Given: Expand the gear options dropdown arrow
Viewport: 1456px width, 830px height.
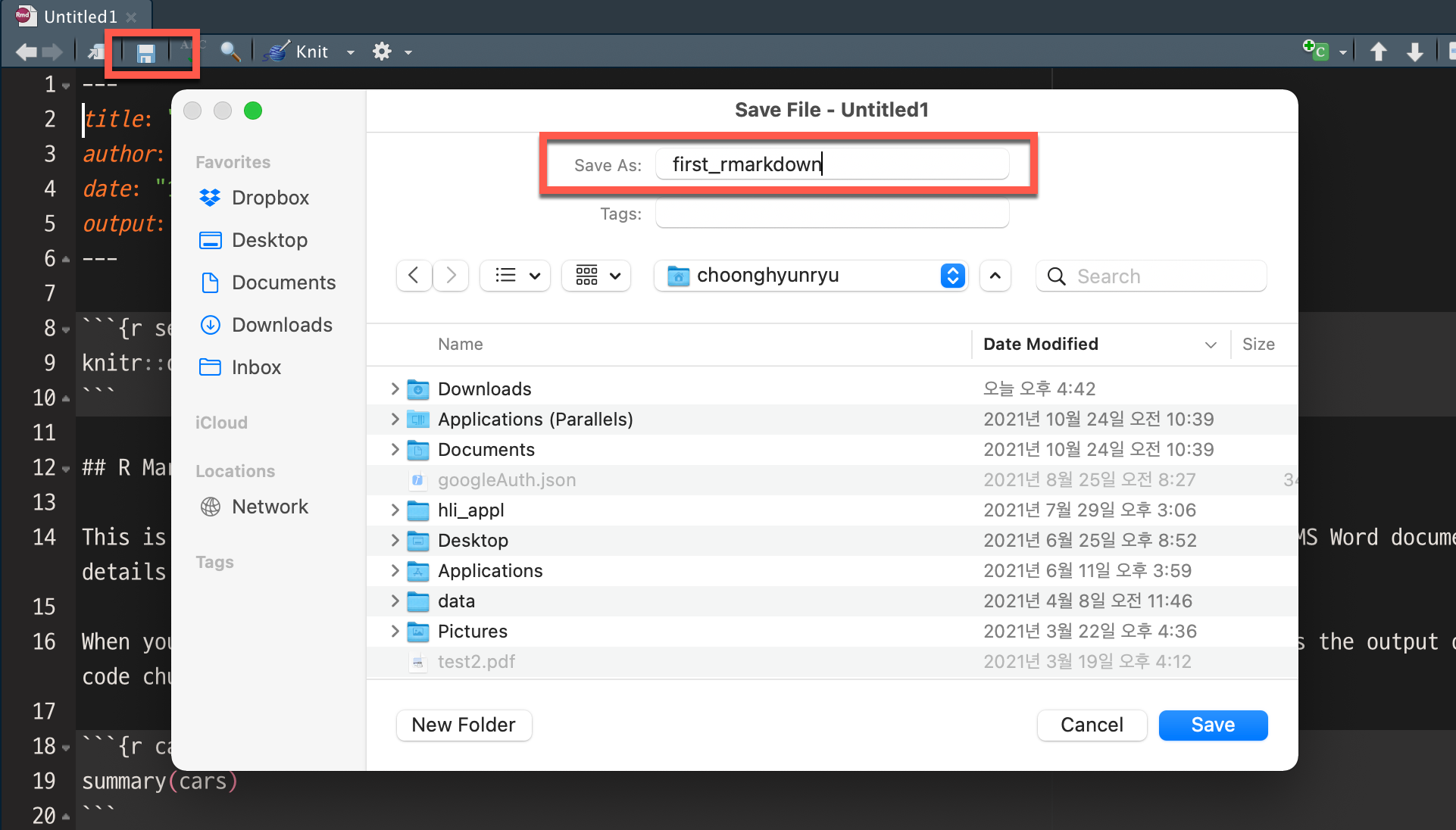Looking at the screenshot, I should tap(408, 52).
